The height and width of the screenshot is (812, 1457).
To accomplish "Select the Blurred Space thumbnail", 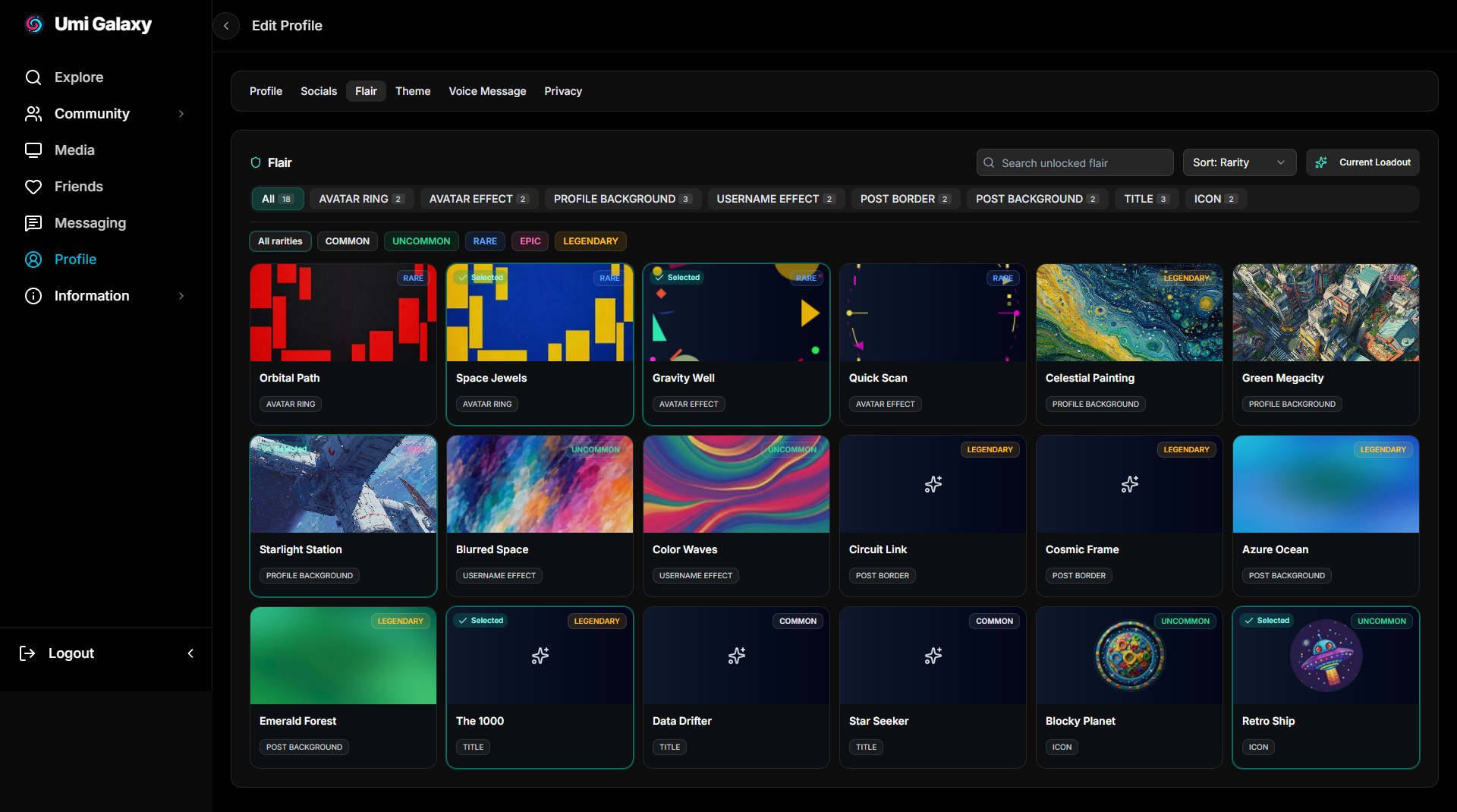I will coord(540,484).
